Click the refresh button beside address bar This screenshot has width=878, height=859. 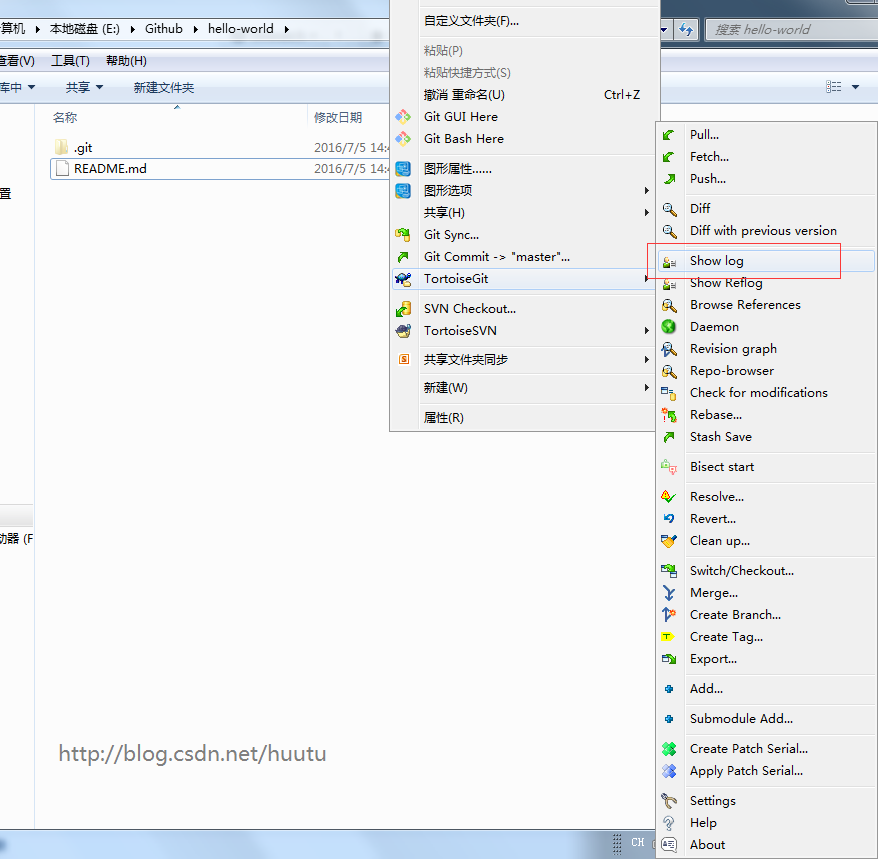[686, 30]
